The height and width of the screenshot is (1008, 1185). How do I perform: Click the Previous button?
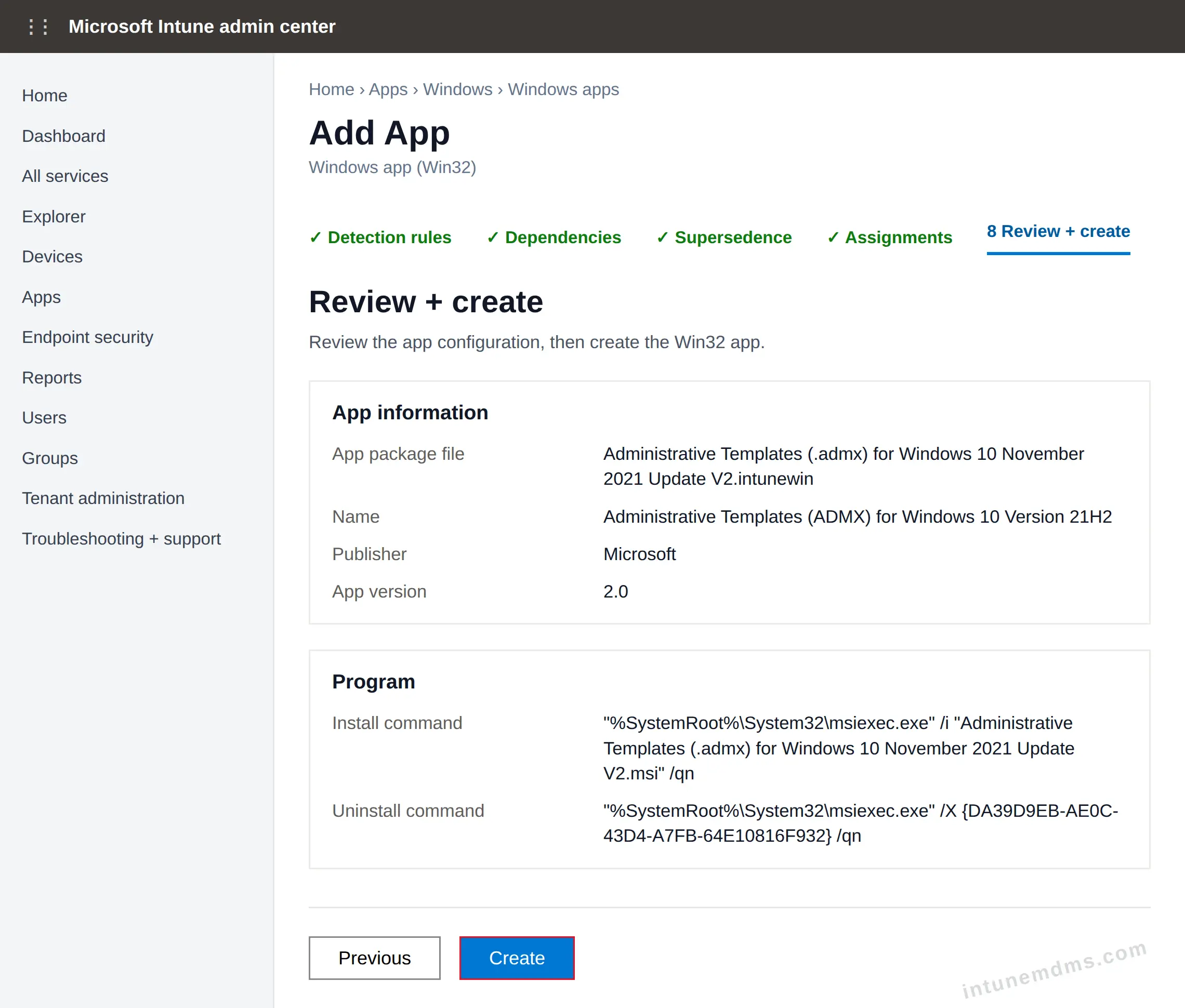tap(374, 958)
